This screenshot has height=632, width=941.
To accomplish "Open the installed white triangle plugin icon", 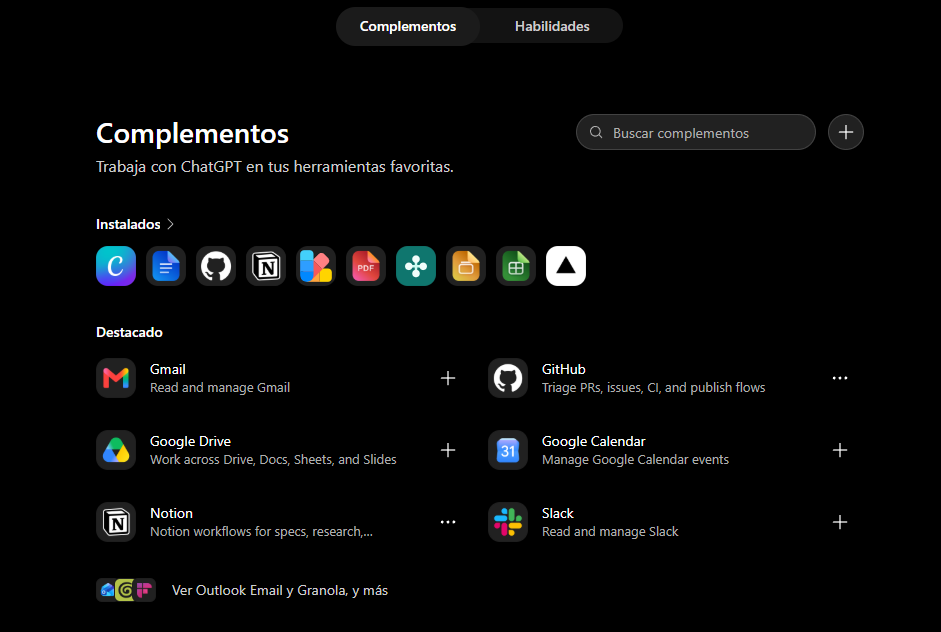I will (566, 266).
